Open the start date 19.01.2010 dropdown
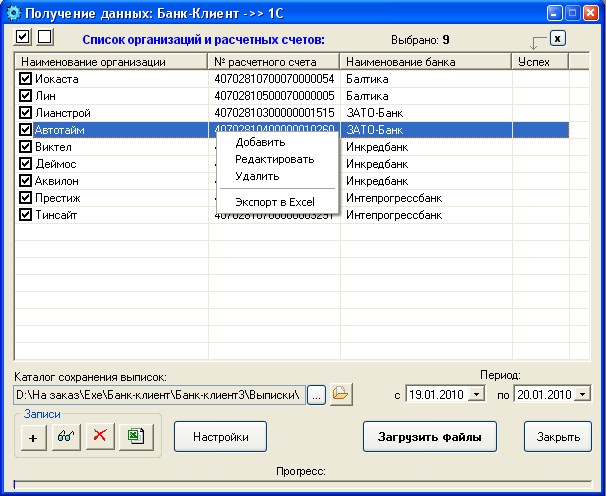Screen dimensions: 606x496 (477, 395)
